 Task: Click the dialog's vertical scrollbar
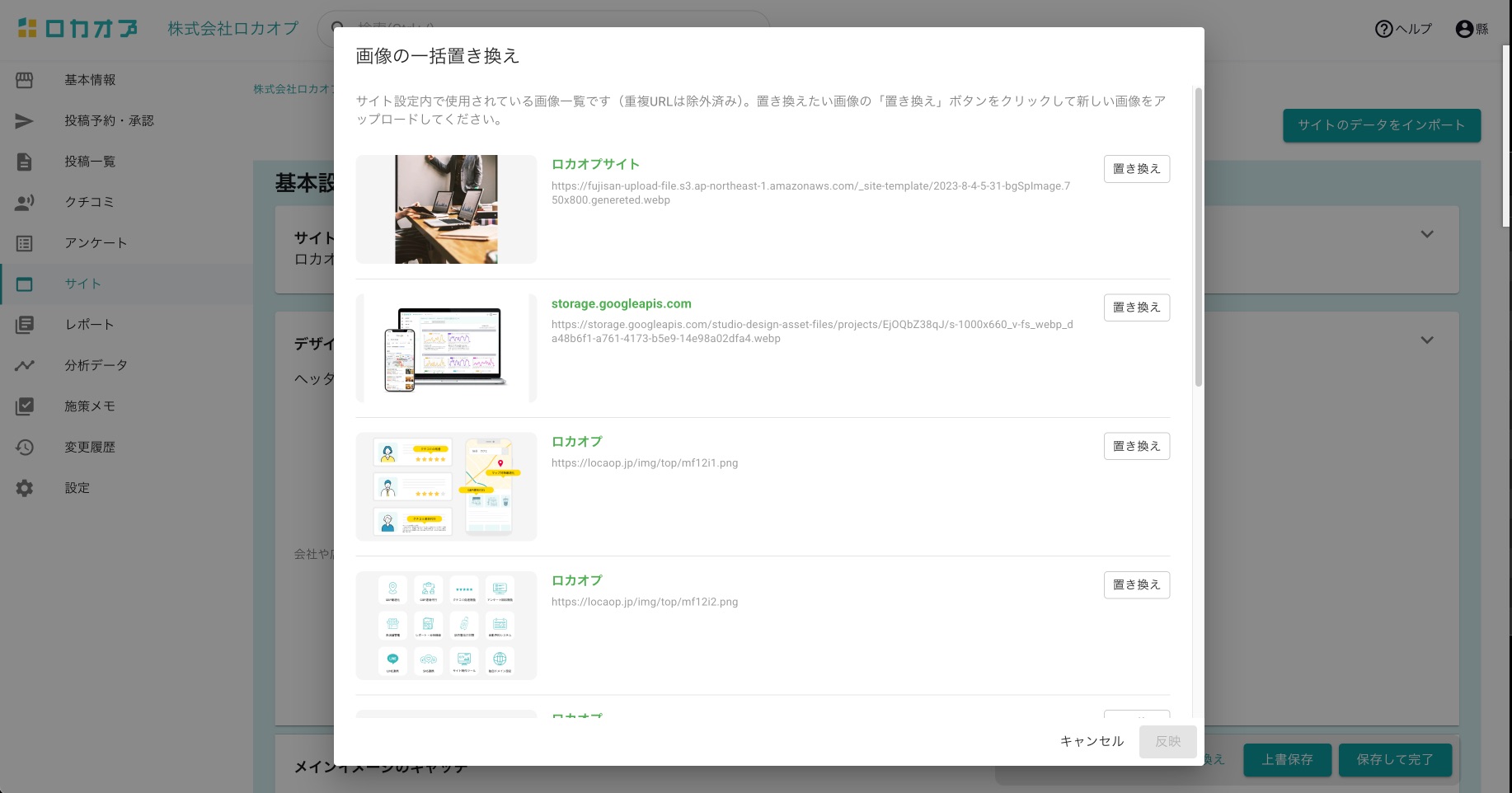point(1199,237)
